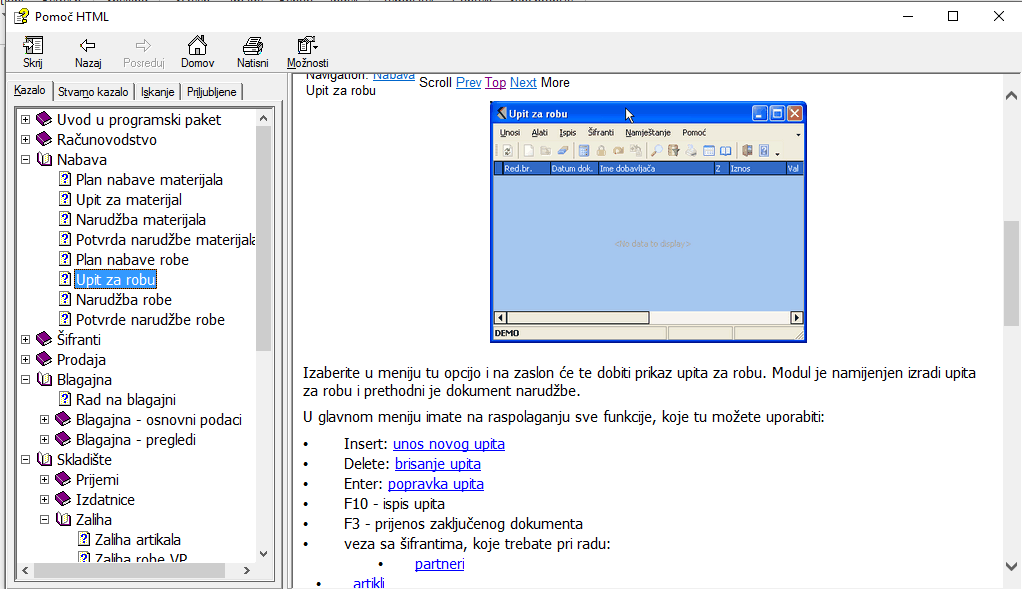Open the Priljubljene tab
The image size is (1022, 589).
point(211,92)
